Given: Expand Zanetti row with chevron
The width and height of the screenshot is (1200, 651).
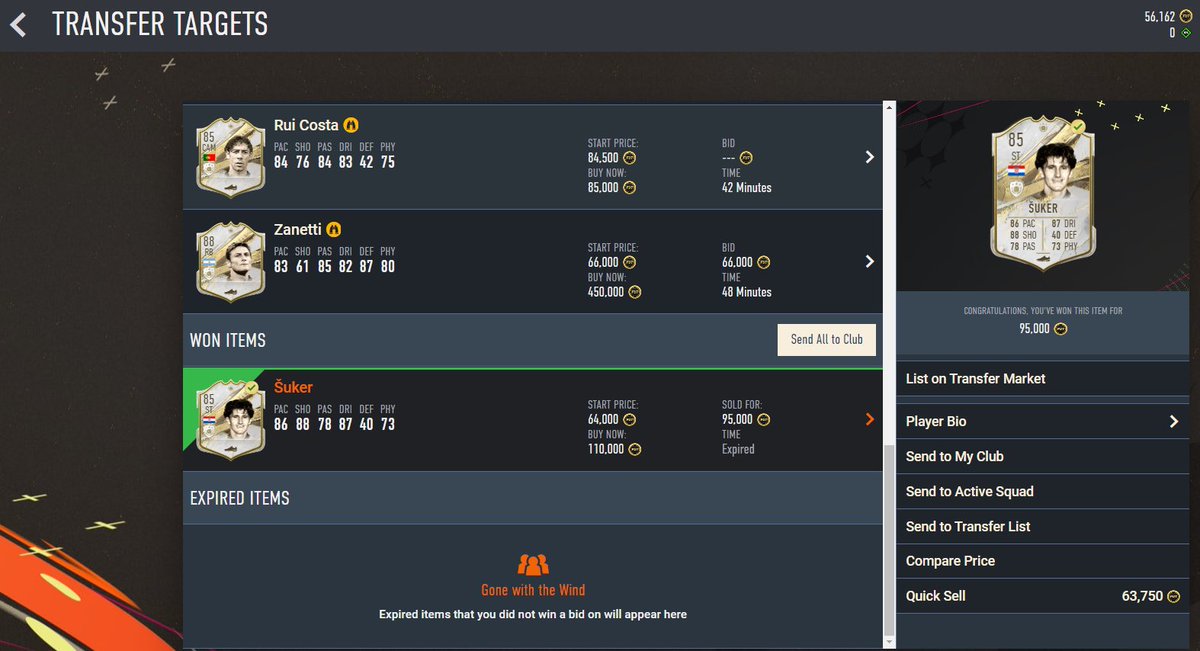Looking at the screenshot, I should (x=869, y=261).
